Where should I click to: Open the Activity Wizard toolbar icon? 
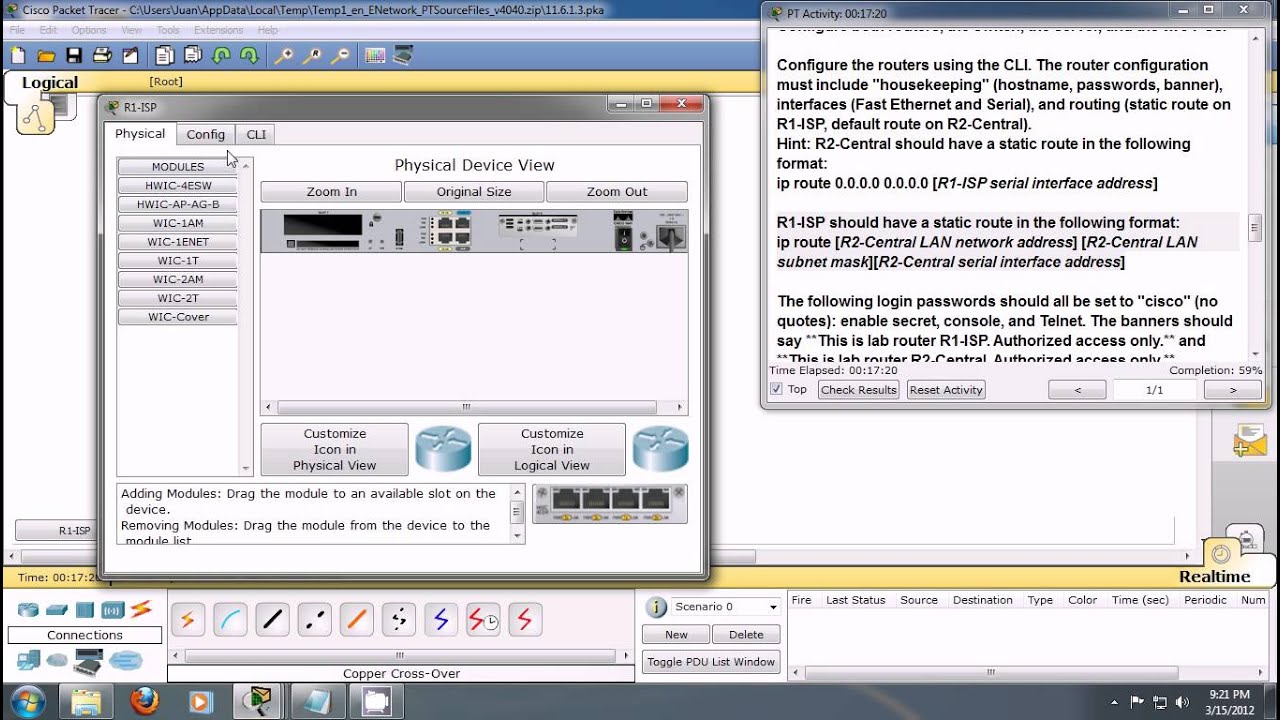coord(129,56)
